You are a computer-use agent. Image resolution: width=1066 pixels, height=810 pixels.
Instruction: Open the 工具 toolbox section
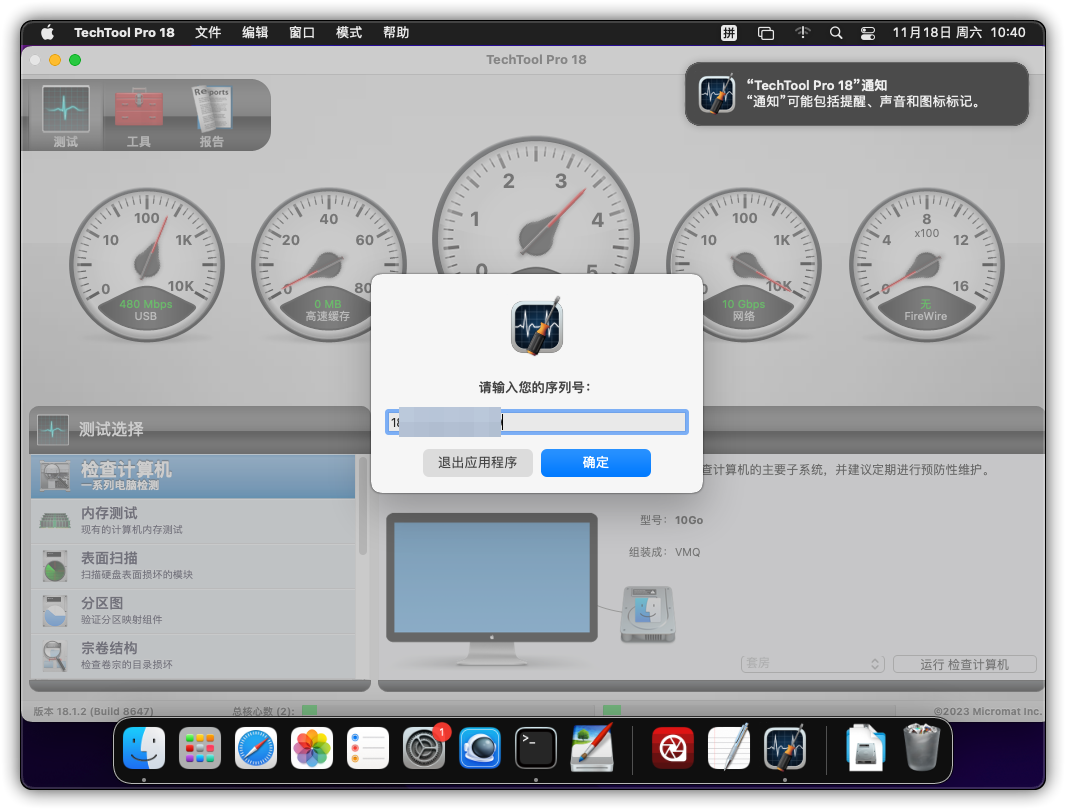(x=139, y=116)
